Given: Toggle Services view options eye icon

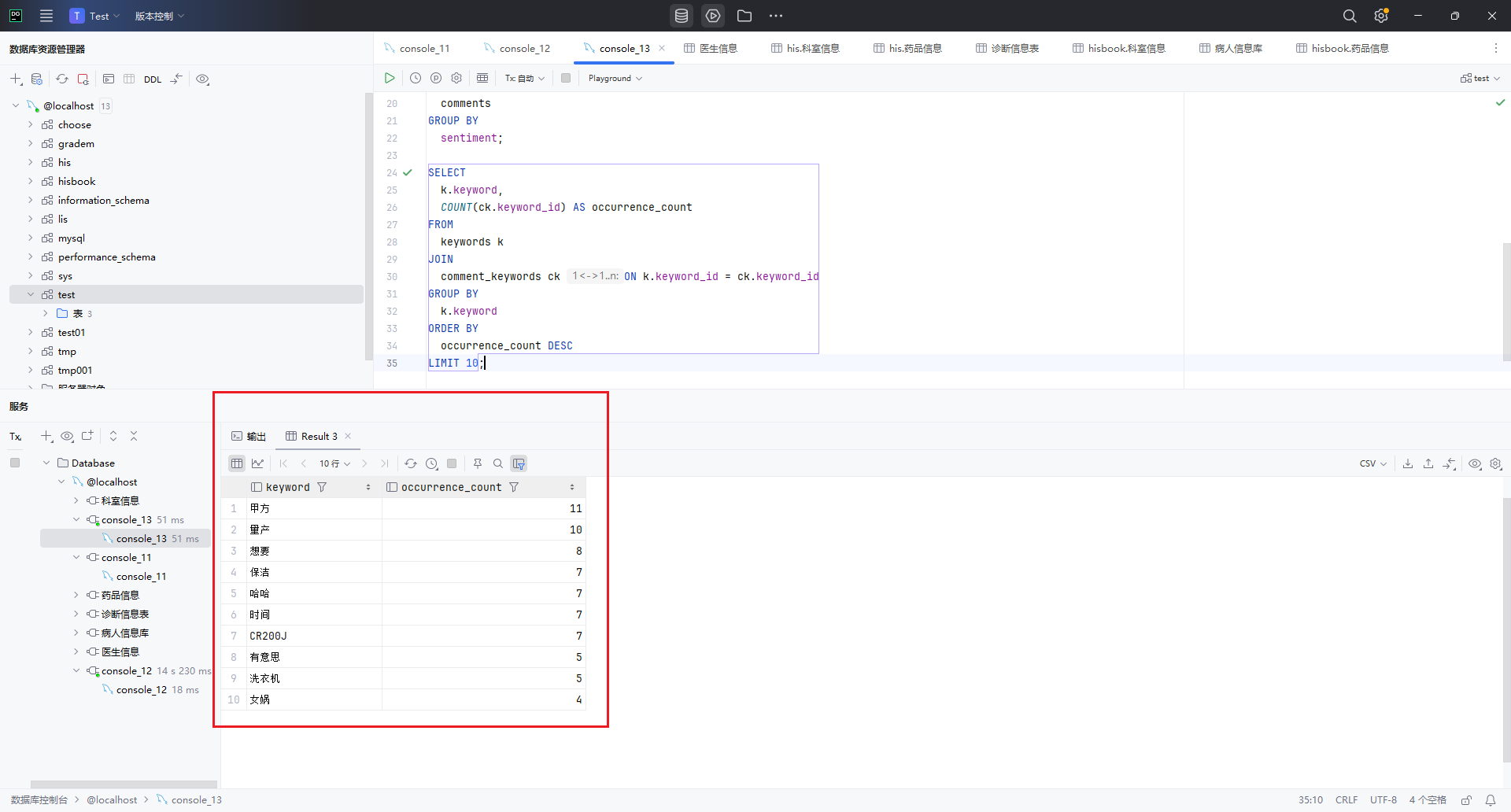Looking at the screenshot, I should click(x=68, y=436).
